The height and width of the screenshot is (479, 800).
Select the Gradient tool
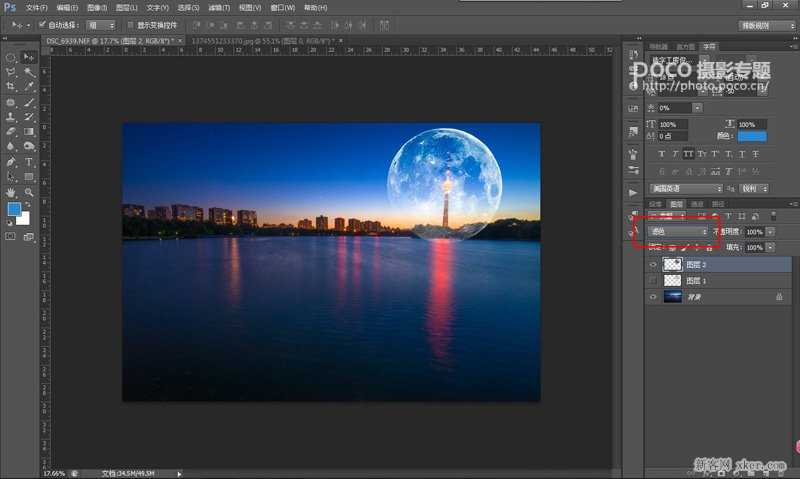29,132
